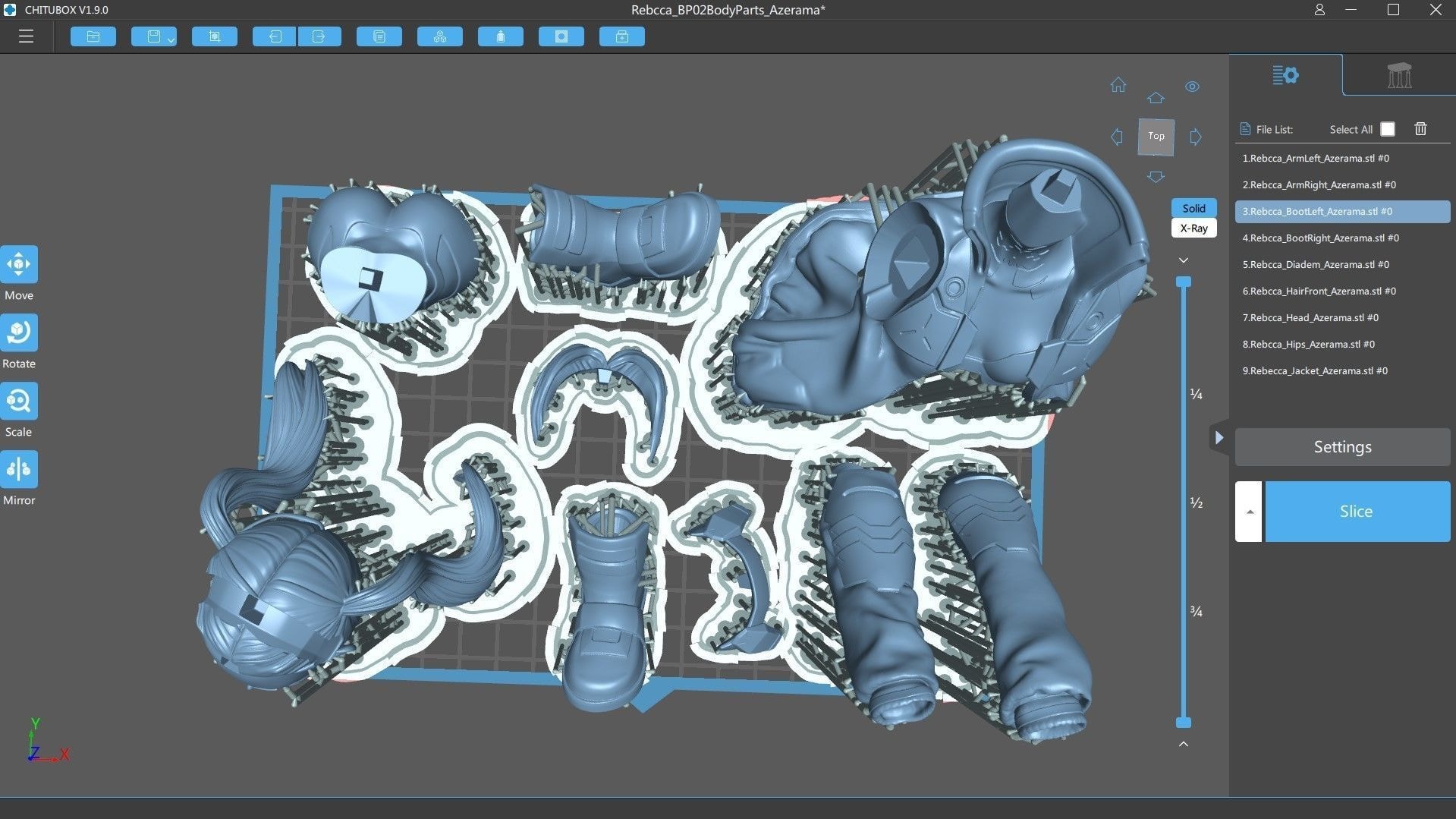Click the open file folder icon
The image size is (1456, 819).
93,36
